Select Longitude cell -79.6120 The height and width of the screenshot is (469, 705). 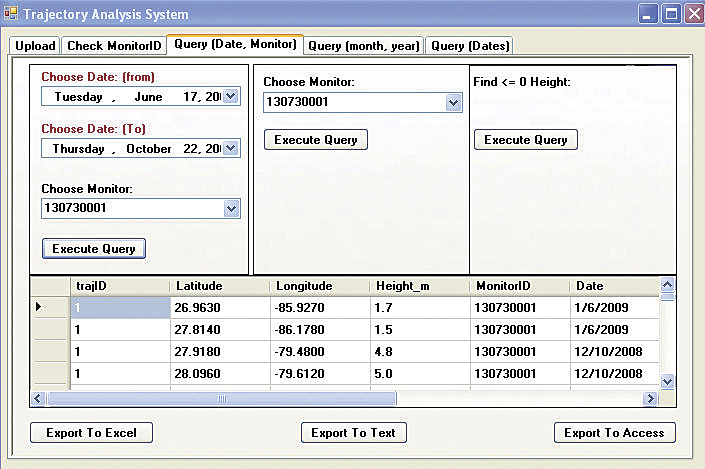[x=320, y=374]
